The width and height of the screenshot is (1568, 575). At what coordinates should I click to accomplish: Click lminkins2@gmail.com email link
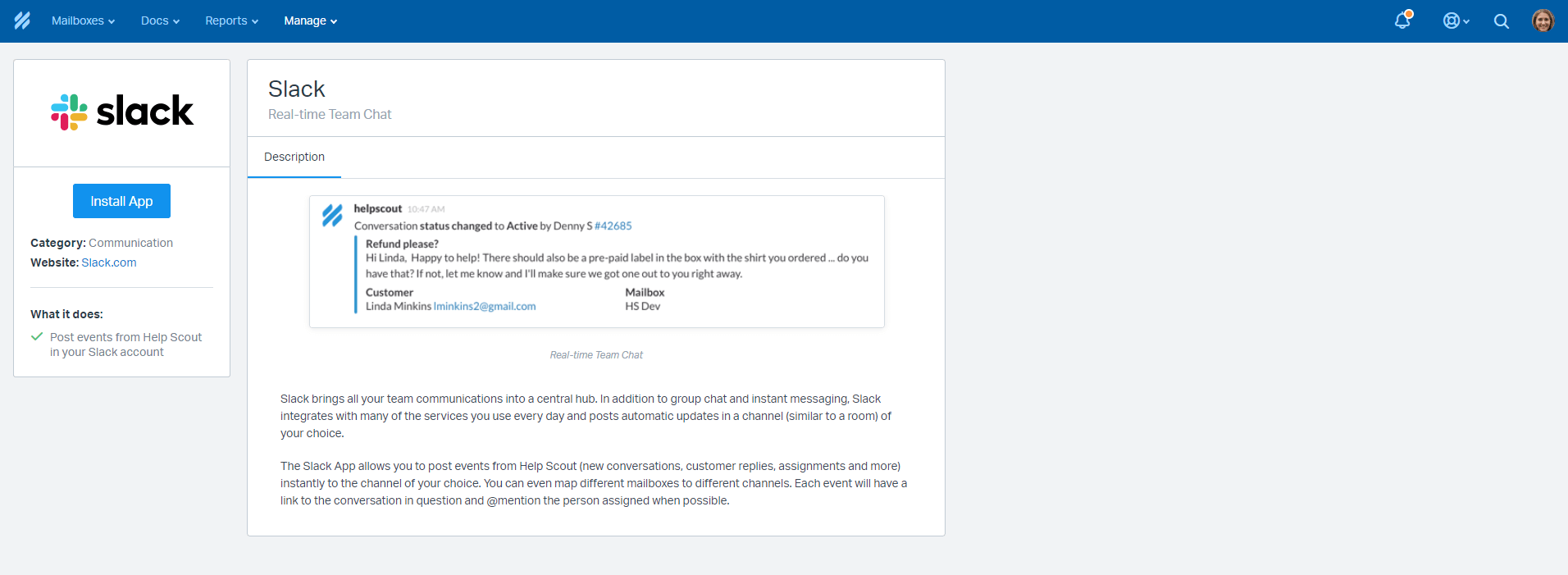pos(485,306)
